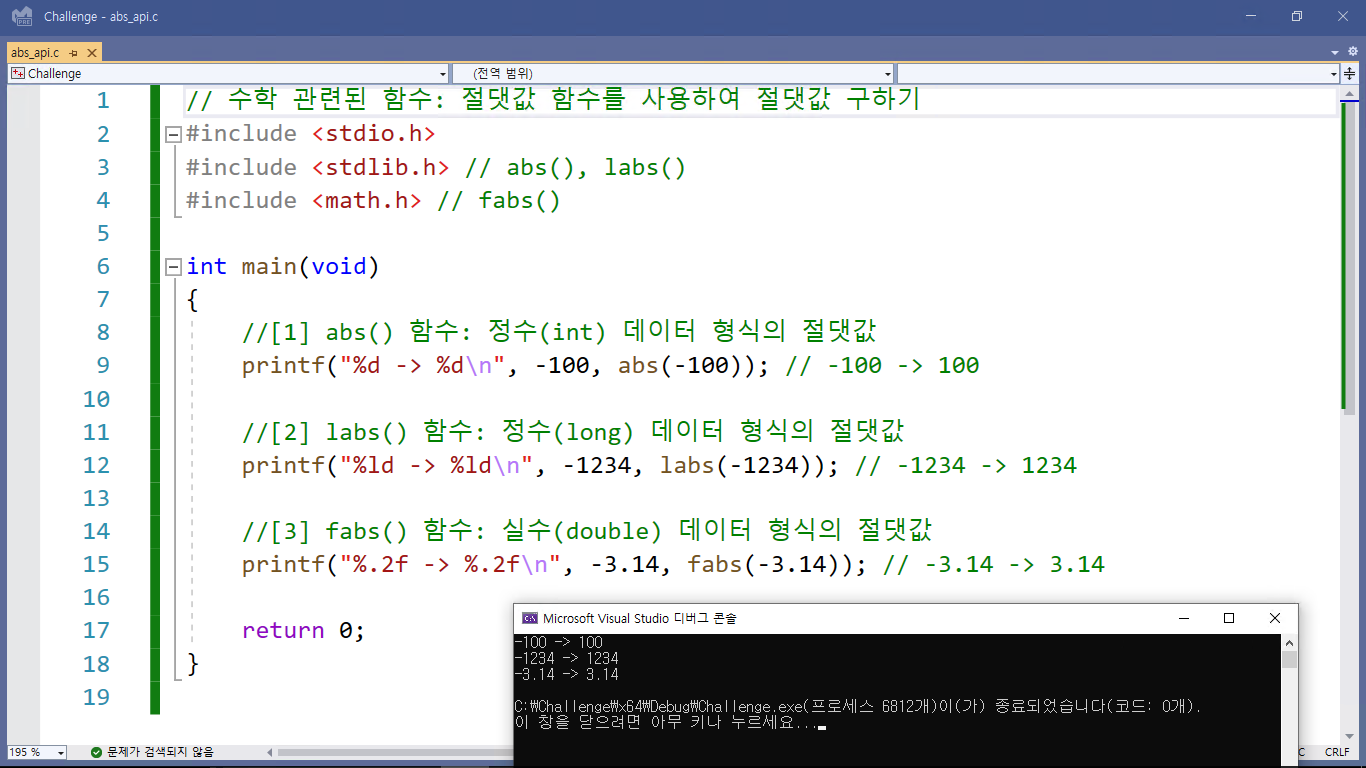Click the Visual Studio gear icon top right
Image resolution: width=1366 pixels, height=768 pixels.
coord(1353,51)
